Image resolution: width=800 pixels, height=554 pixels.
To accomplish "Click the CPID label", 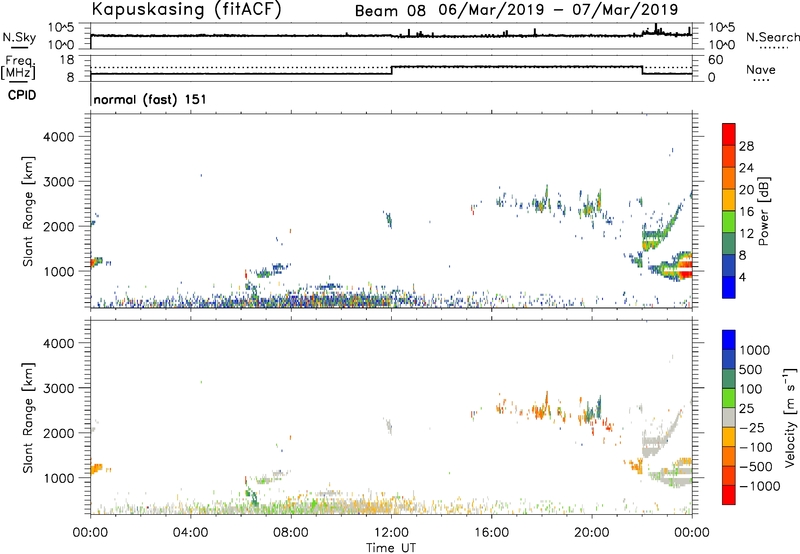I will pyautogui.click(x=21, y=95).
